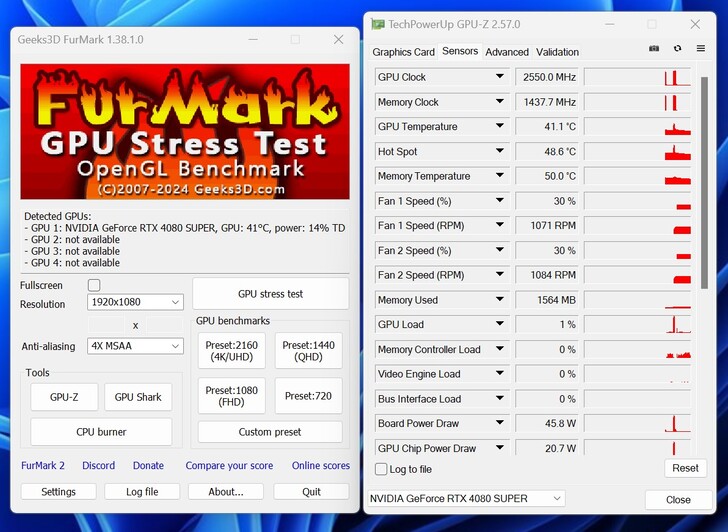This screenshot has height=532, width=728.
Task: Open the Anti-aliasing 4X MSAA dropdown
Action: point(134,346)
